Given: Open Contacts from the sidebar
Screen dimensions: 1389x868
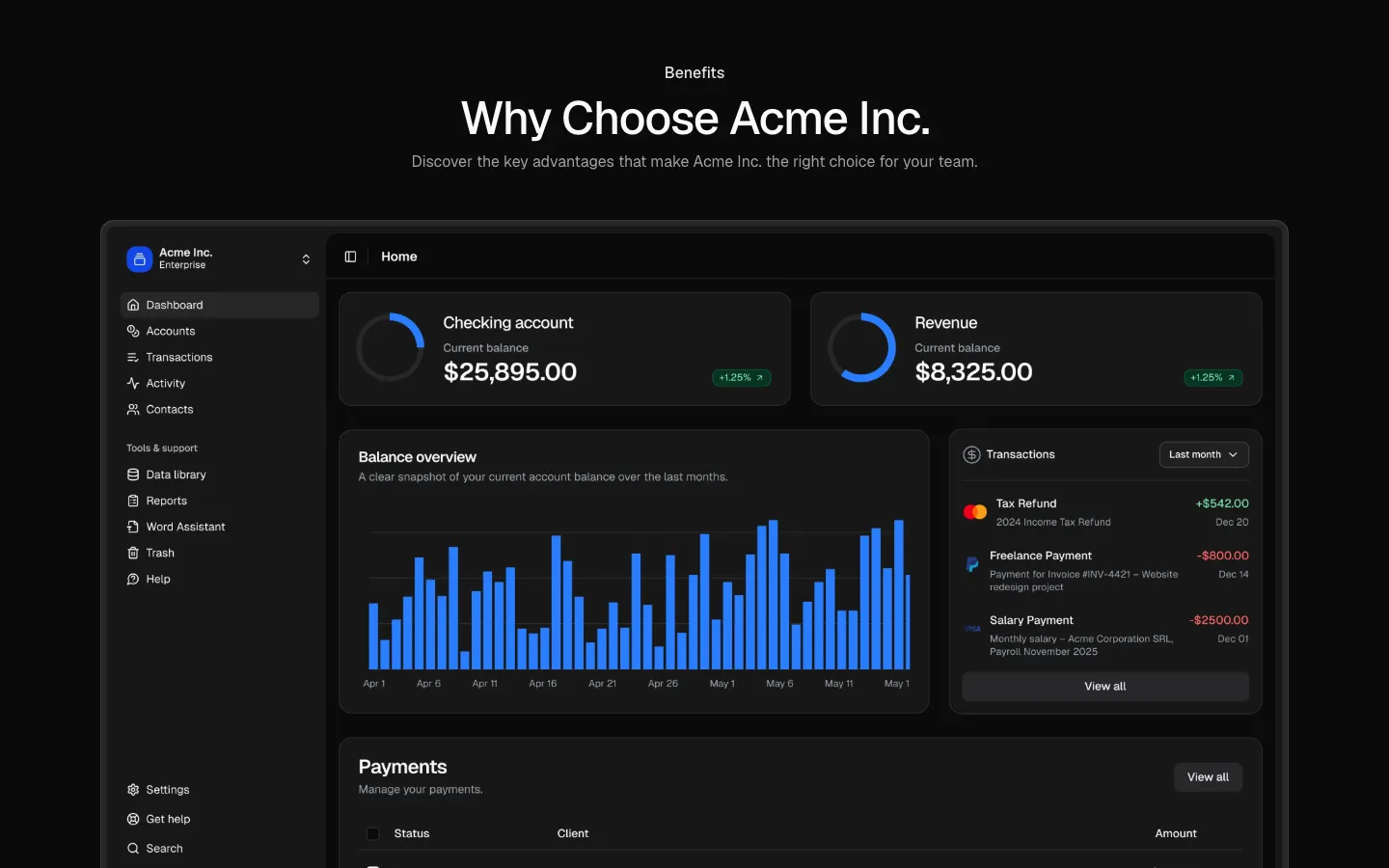Looking at the screenshot, I should click(220, 409).
